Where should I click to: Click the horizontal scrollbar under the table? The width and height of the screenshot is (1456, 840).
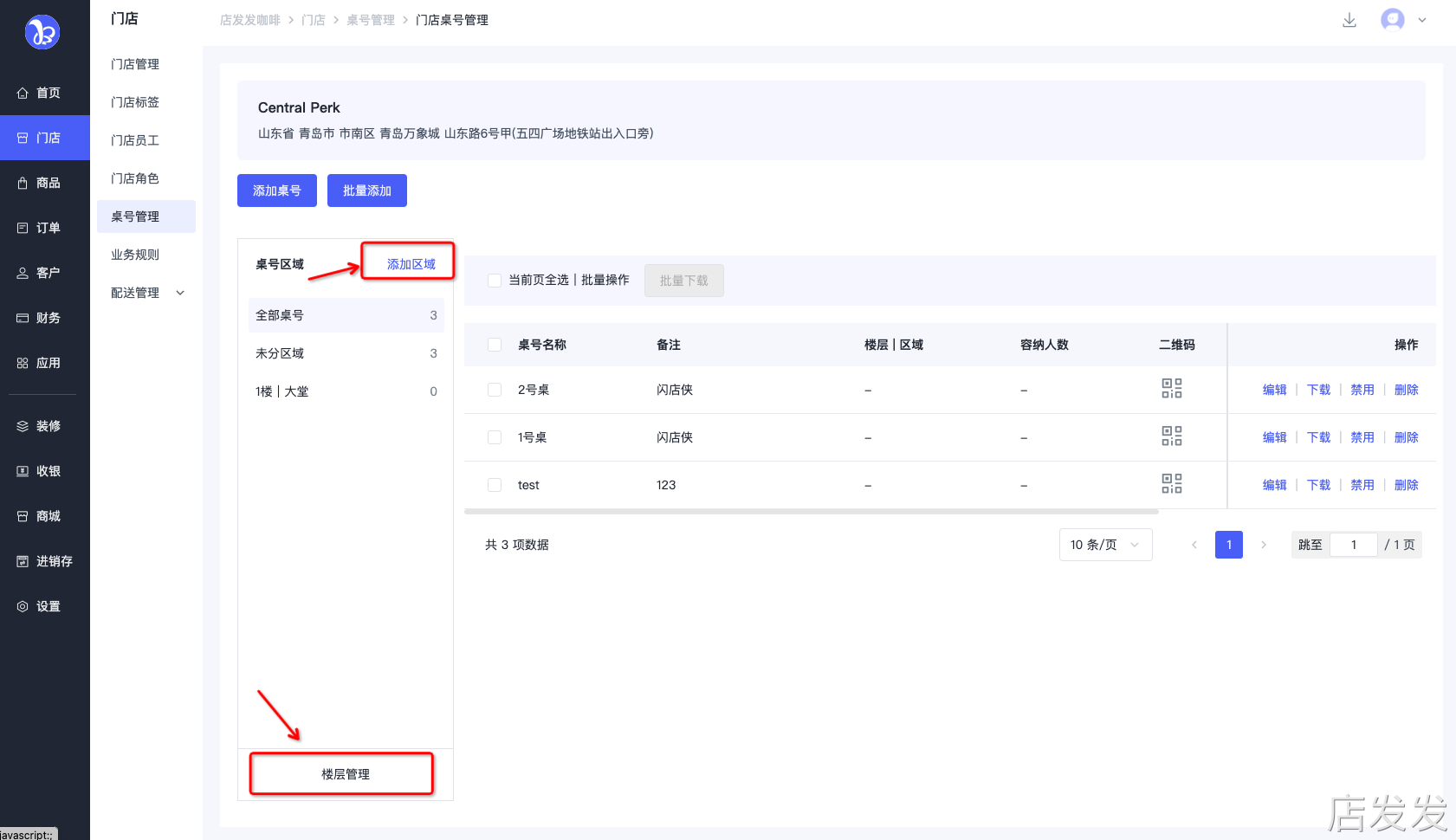(x=811, y=512)
